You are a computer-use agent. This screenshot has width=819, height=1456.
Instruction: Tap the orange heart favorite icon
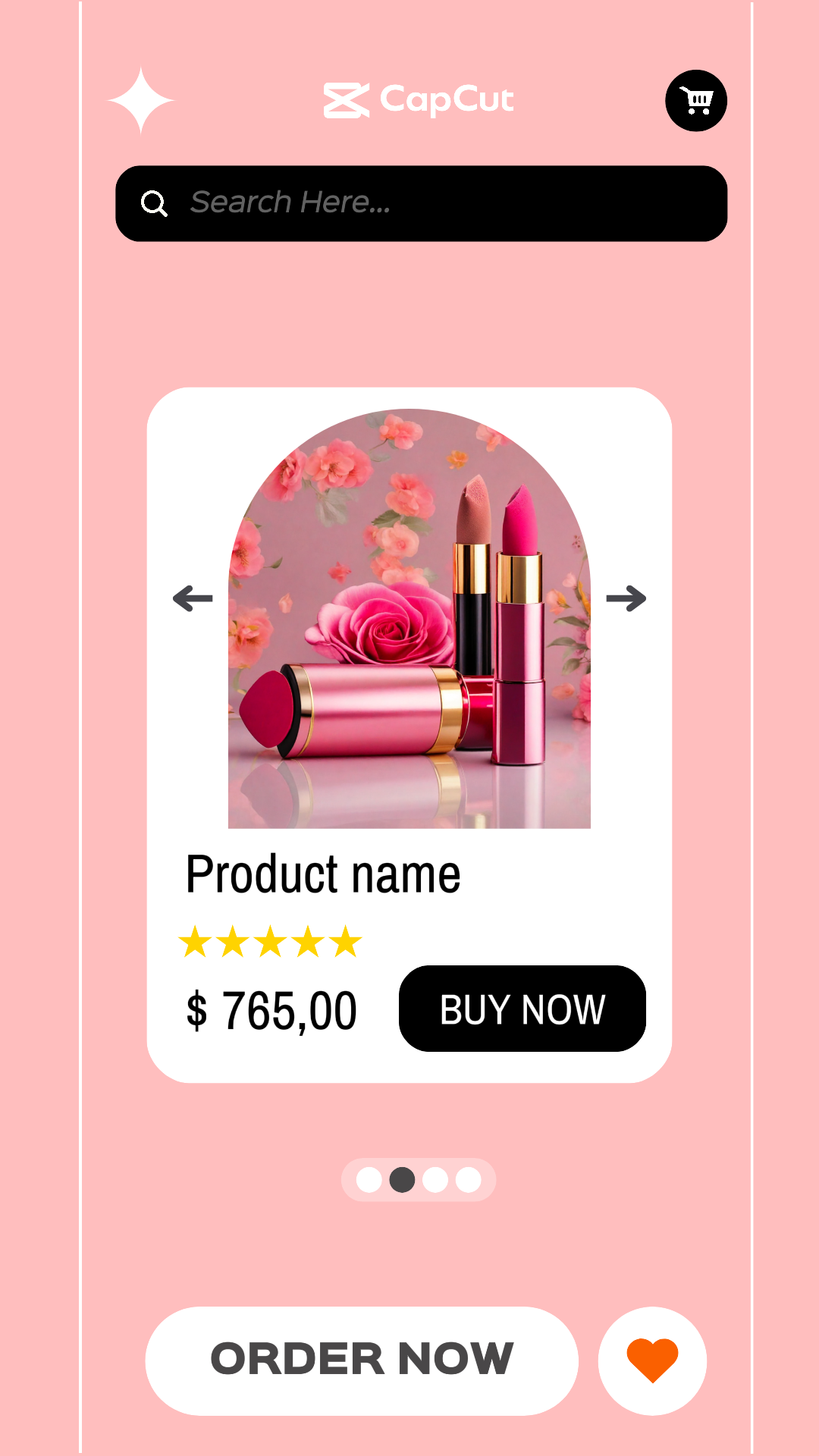point(652,1360)
